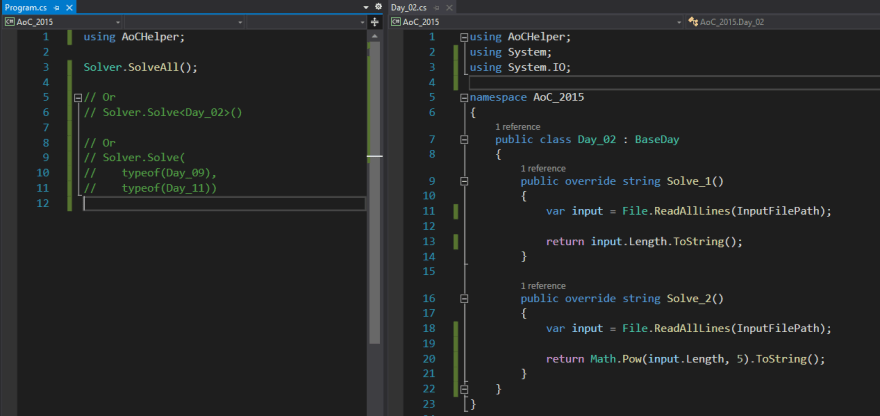Place cursor on empty line 4 in Day_02.cs

pos(674,83)
